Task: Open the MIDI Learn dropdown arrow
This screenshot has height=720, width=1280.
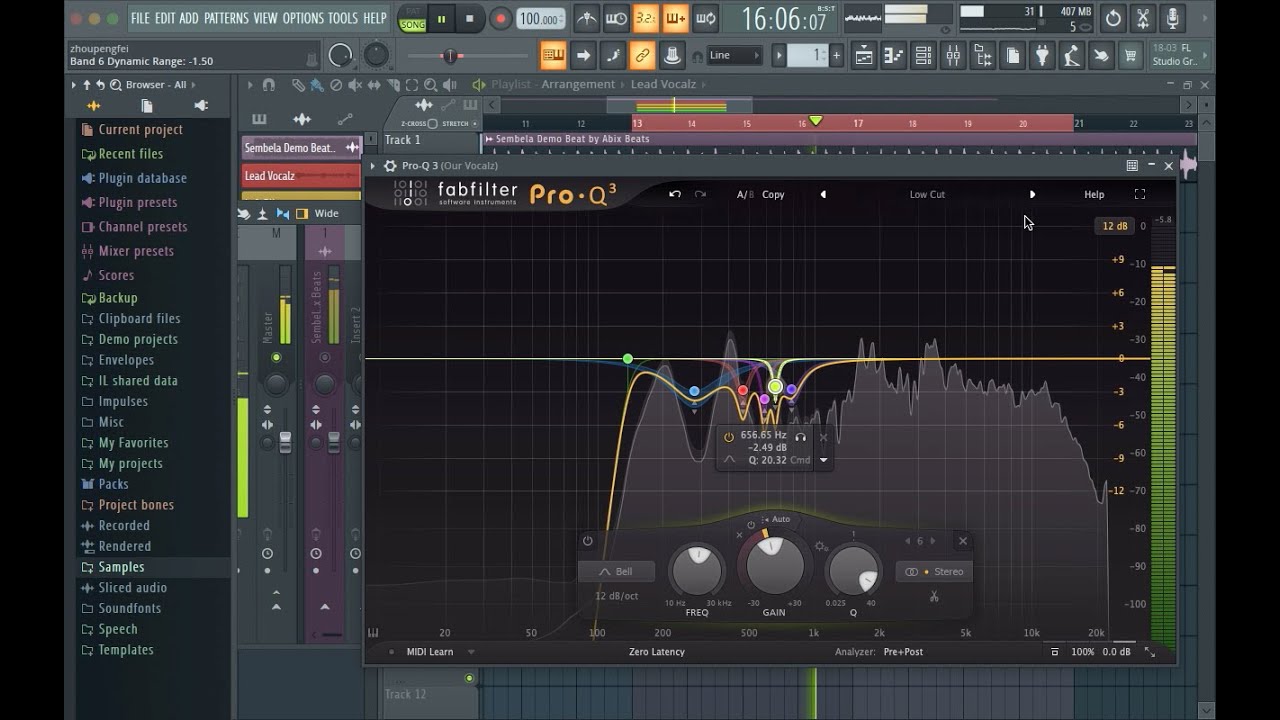Action: tap(471, 652)
